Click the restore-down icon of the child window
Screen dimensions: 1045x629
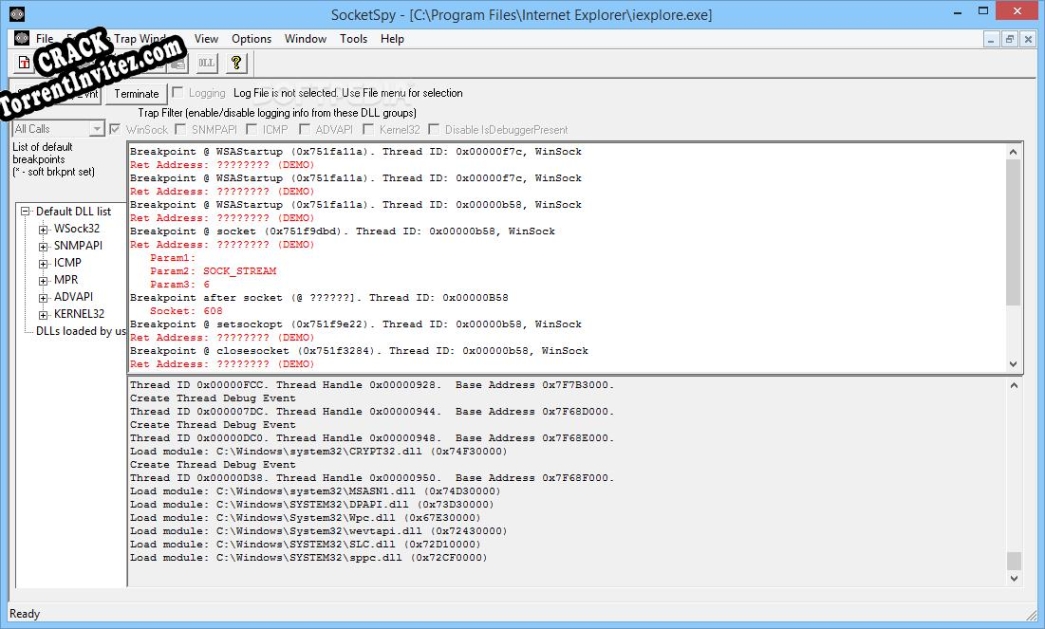tap(1009, 39)
